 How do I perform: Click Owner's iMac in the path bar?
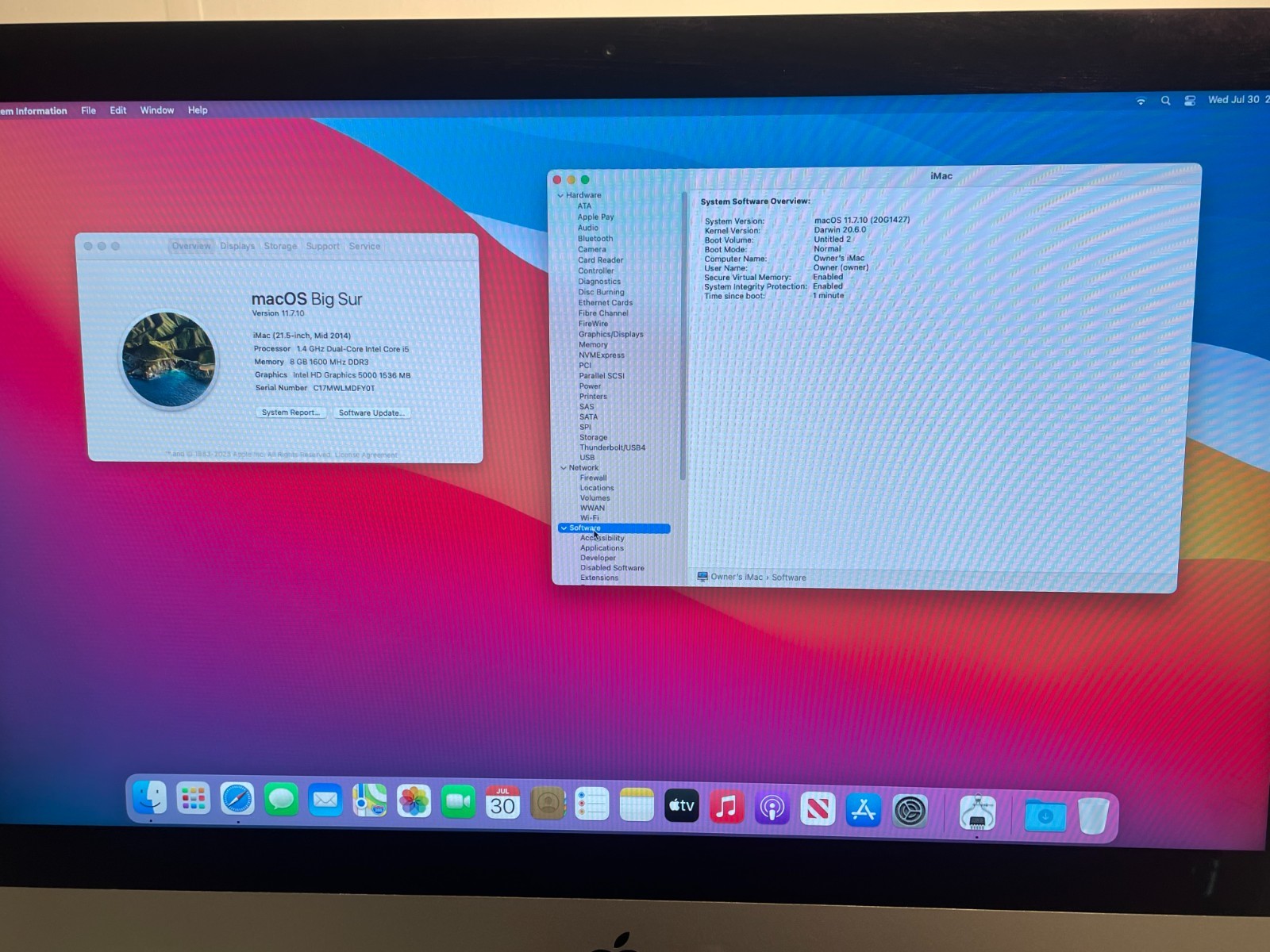pos(729,577)
